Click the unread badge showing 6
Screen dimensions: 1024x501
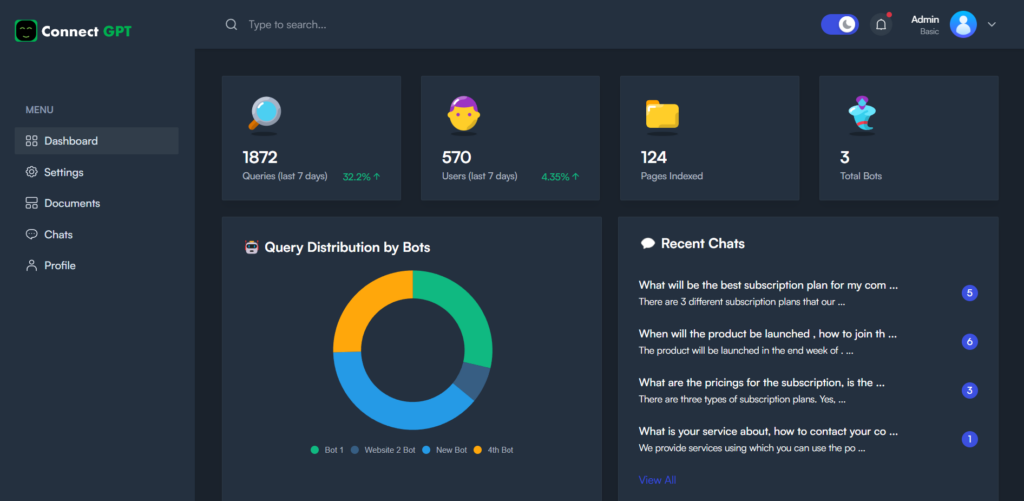pos(970,342)
